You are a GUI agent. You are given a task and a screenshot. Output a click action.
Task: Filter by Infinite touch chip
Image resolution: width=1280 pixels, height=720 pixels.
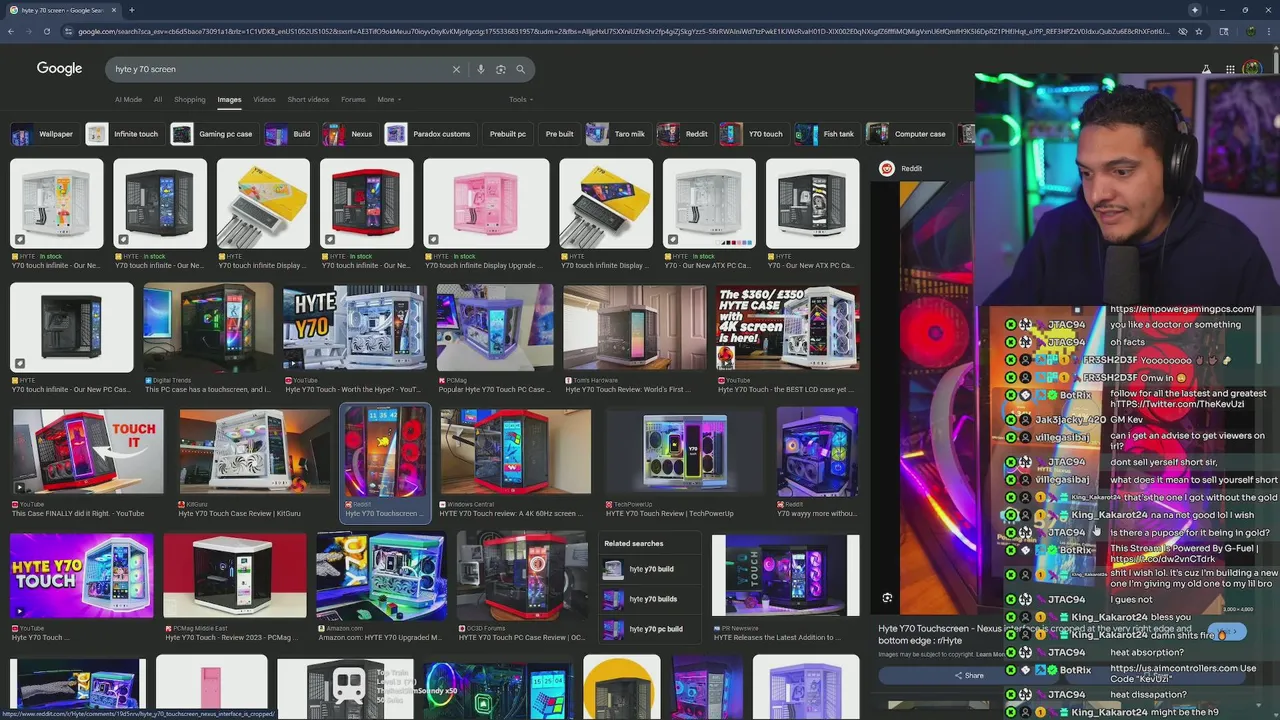123,134
